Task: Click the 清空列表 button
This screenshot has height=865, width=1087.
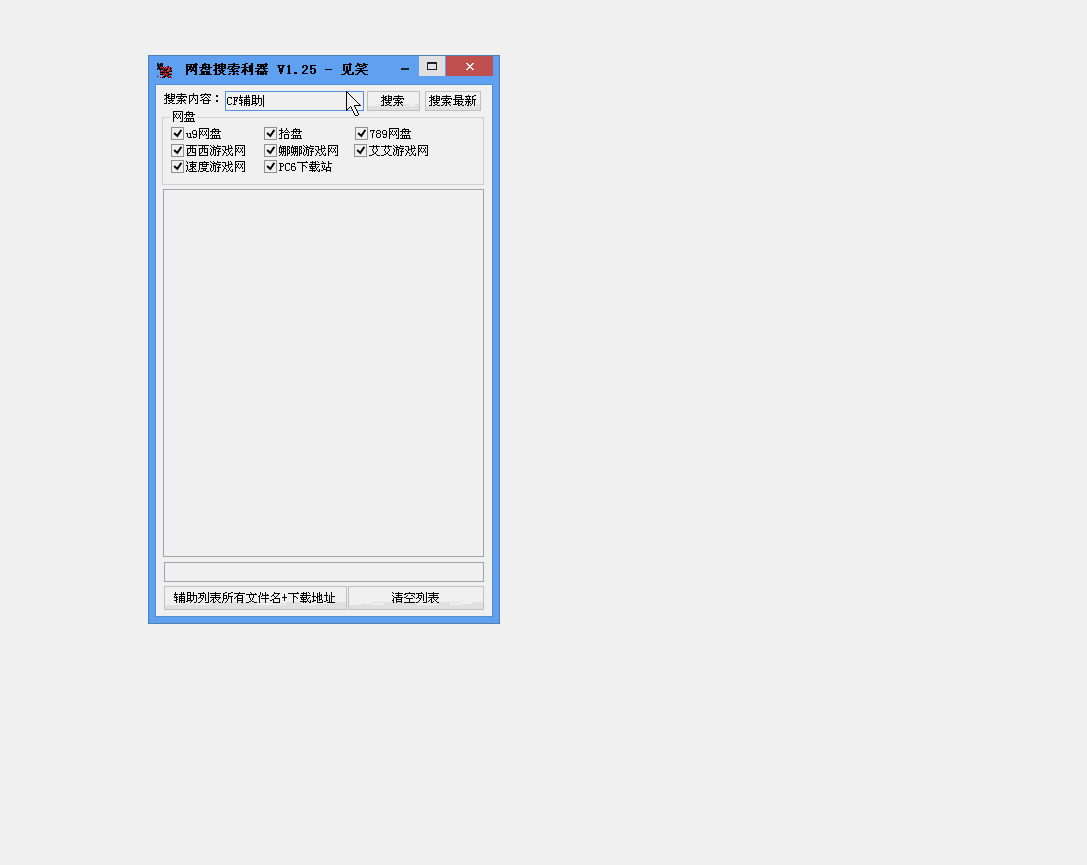Action: [416, 598]
